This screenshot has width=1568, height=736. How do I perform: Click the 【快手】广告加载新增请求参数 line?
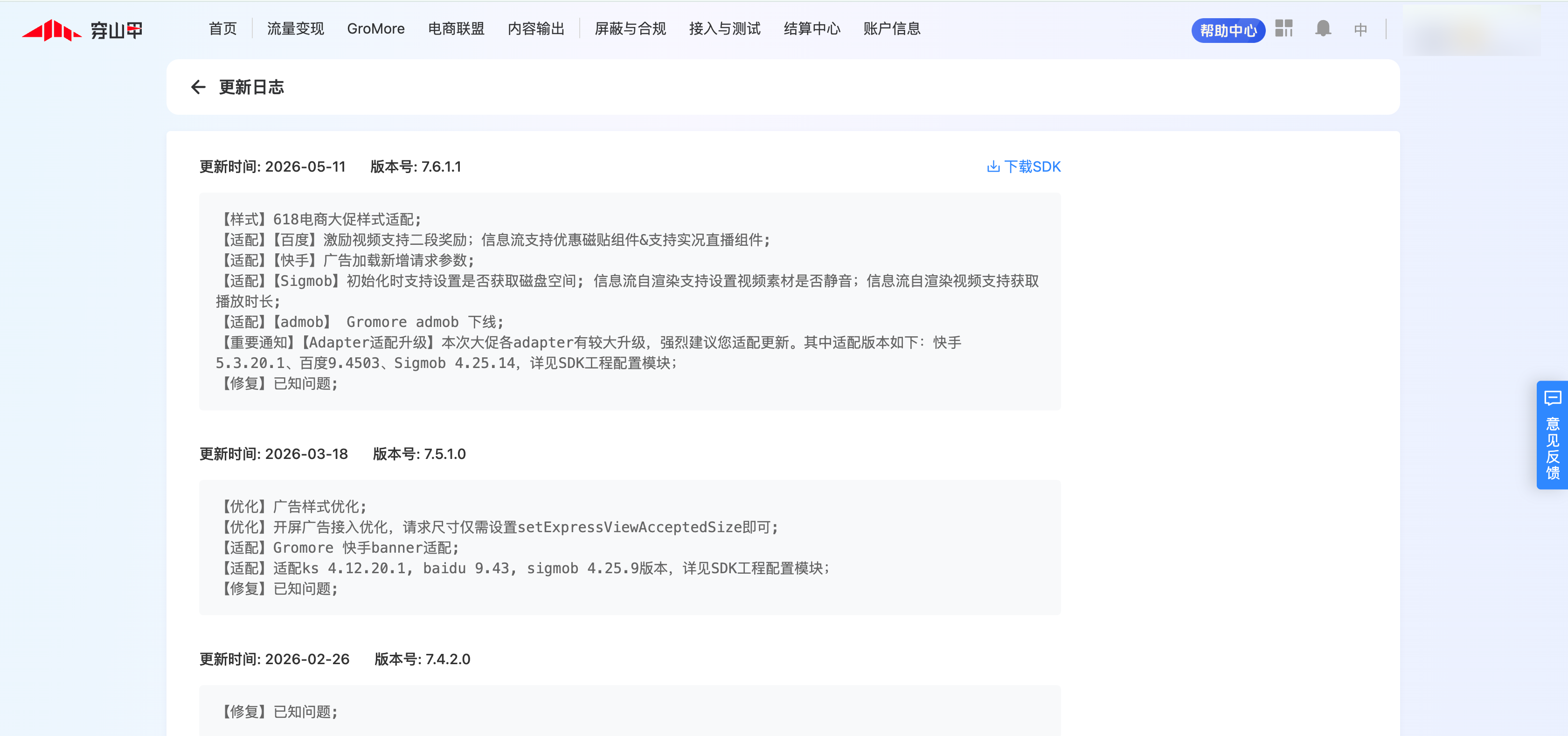(x=345, y=261)
